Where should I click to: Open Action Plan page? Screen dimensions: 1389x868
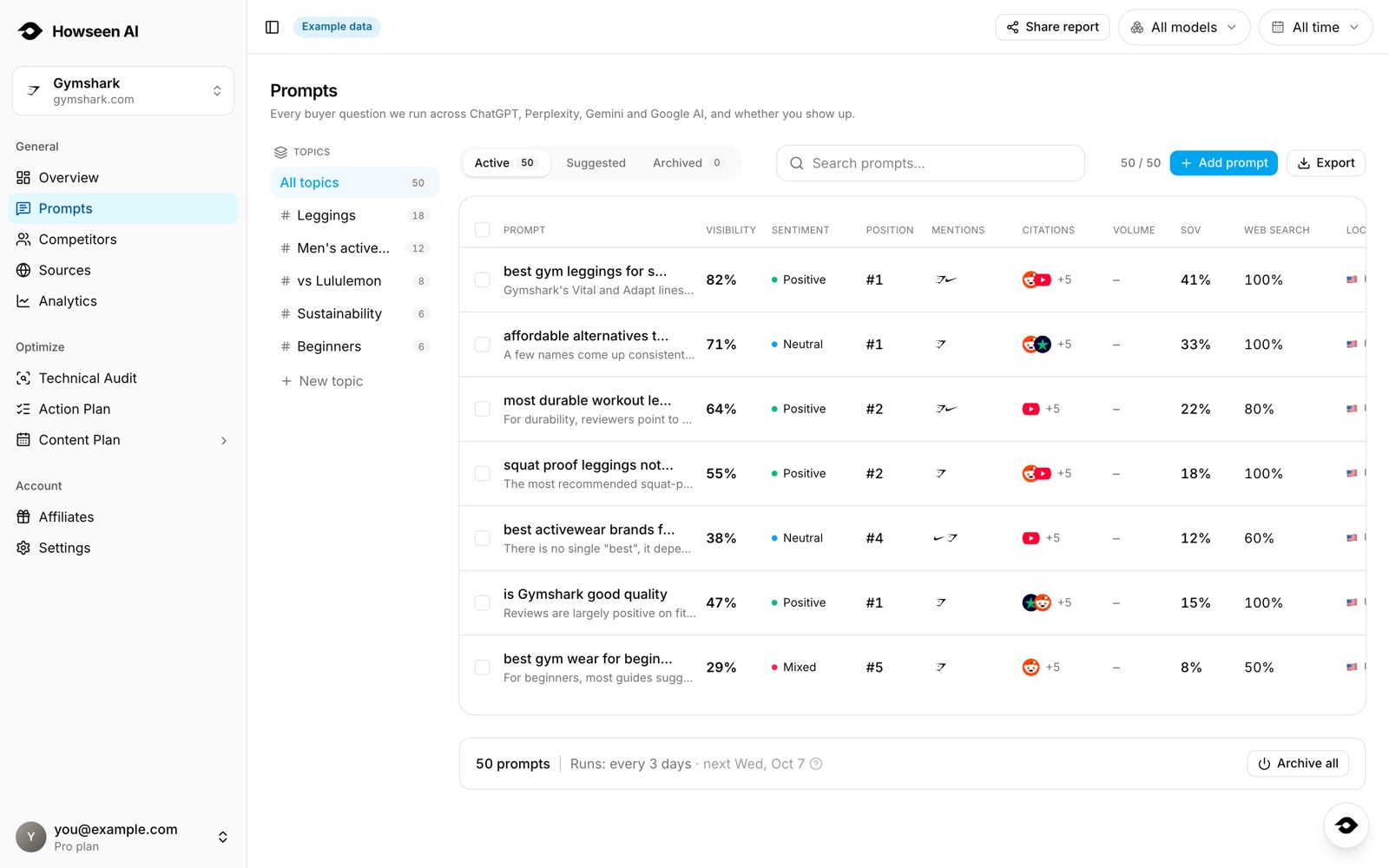[x=123, y=409]
